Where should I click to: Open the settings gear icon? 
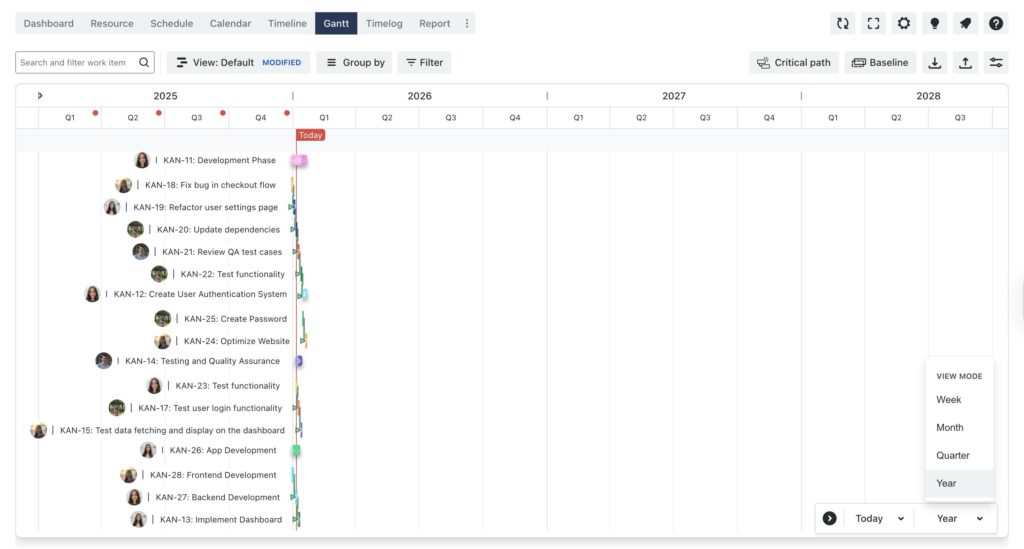(x=904, y=24)
